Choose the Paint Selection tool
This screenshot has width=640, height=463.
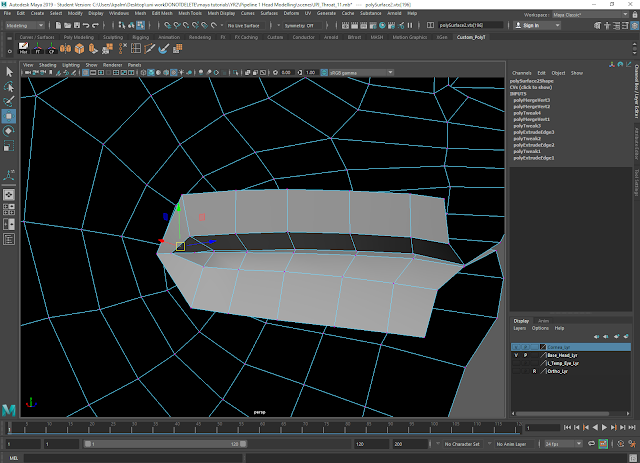[x=9, y=101]
